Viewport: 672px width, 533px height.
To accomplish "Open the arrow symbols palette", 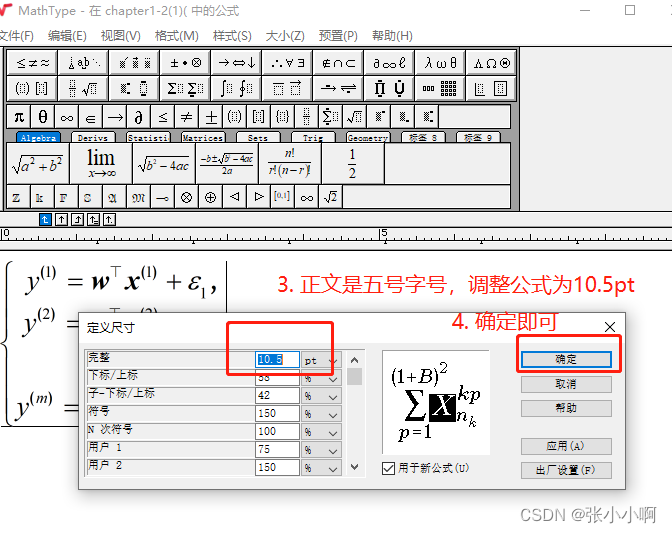I will tap(236, 63).
